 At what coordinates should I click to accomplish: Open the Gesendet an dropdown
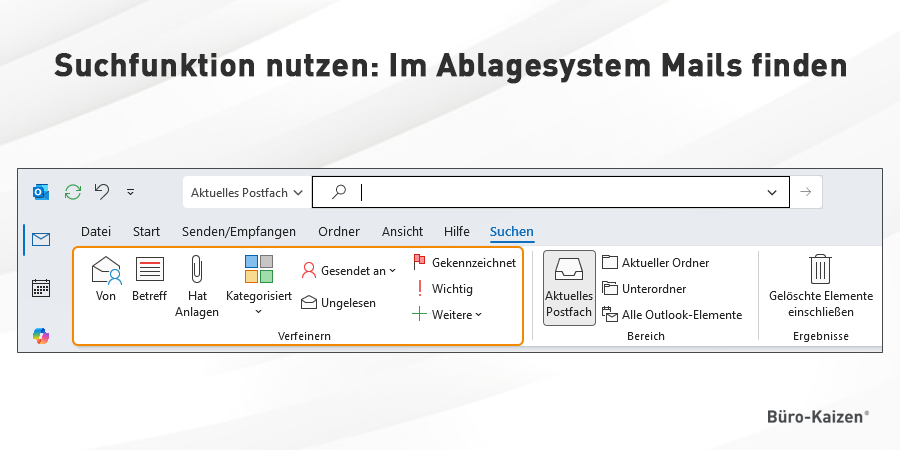click(349, 270)
